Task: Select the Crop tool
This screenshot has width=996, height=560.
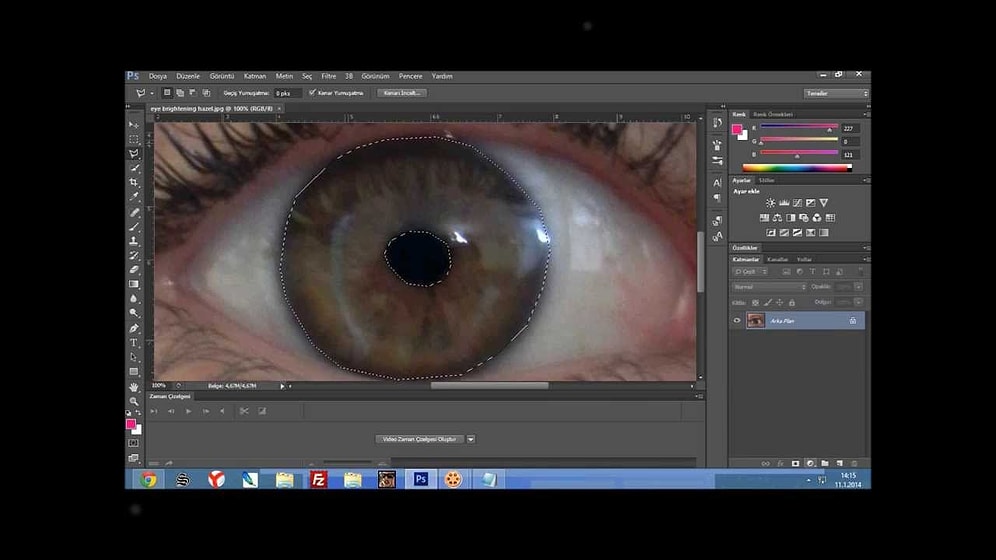Action: (x=133, y=182)
